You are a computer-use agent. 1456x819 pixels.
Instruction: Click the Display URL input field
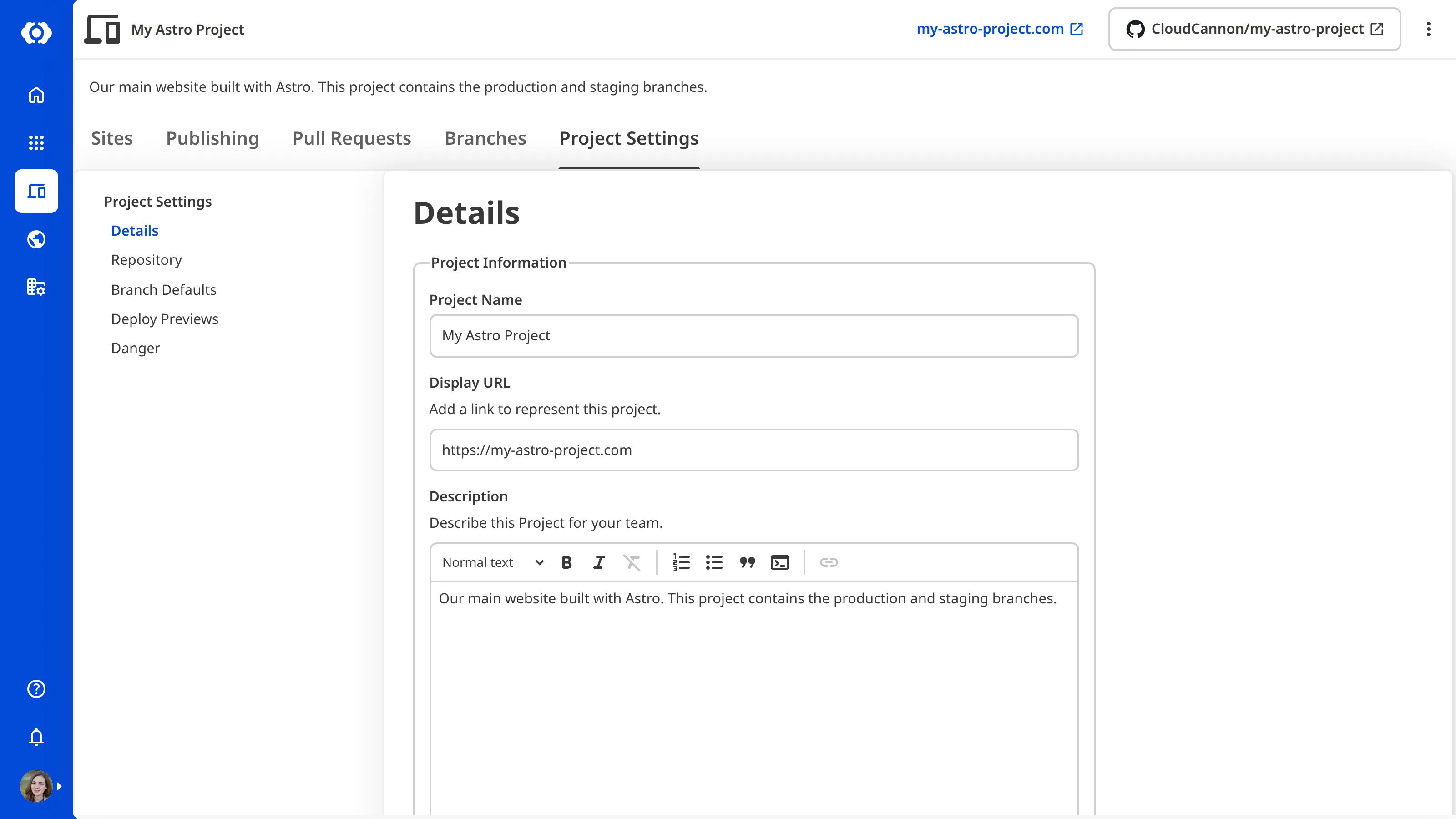754,450
